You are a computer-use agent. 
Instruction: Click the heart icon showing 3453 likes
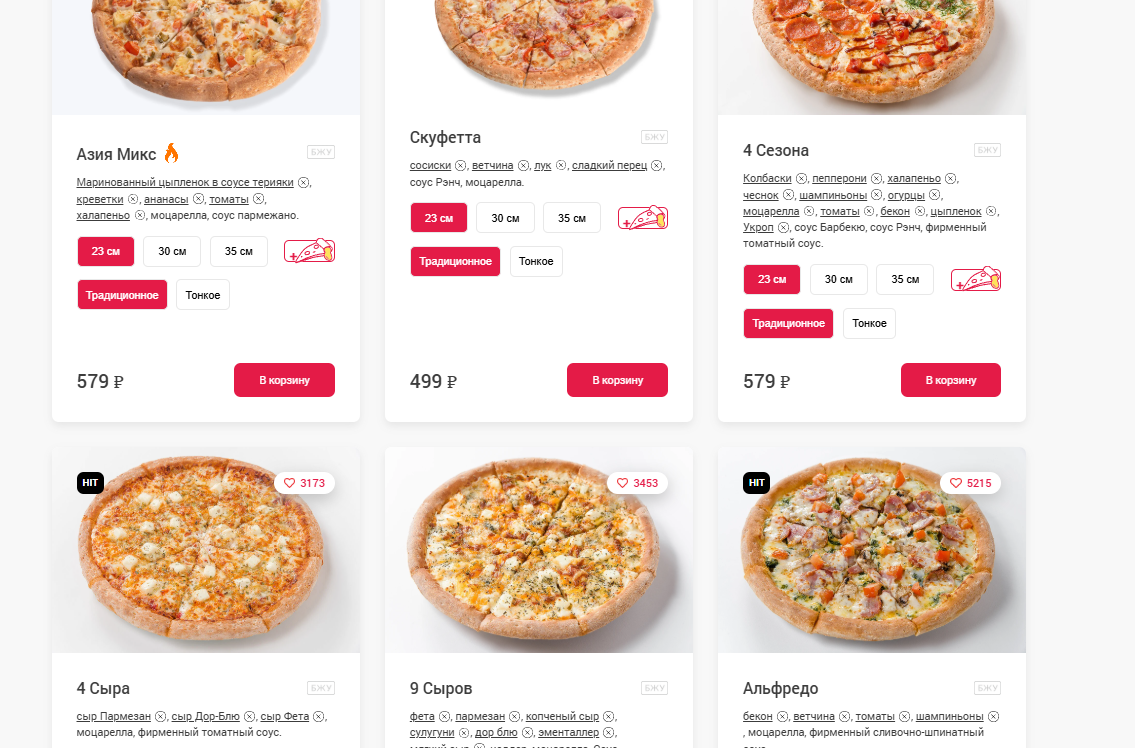(x=623, y=483)
